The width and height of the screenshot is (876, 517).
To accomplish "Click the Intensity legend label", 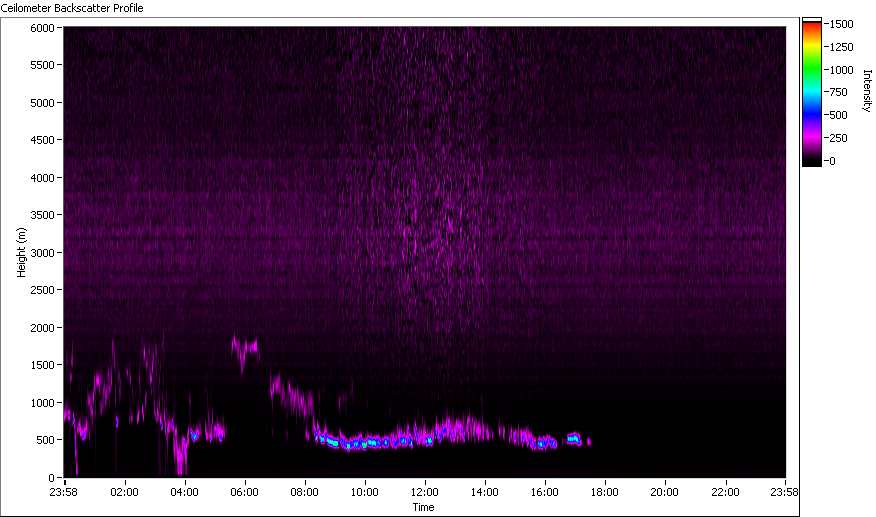I will pyautogui.click(x=867, y=91).
